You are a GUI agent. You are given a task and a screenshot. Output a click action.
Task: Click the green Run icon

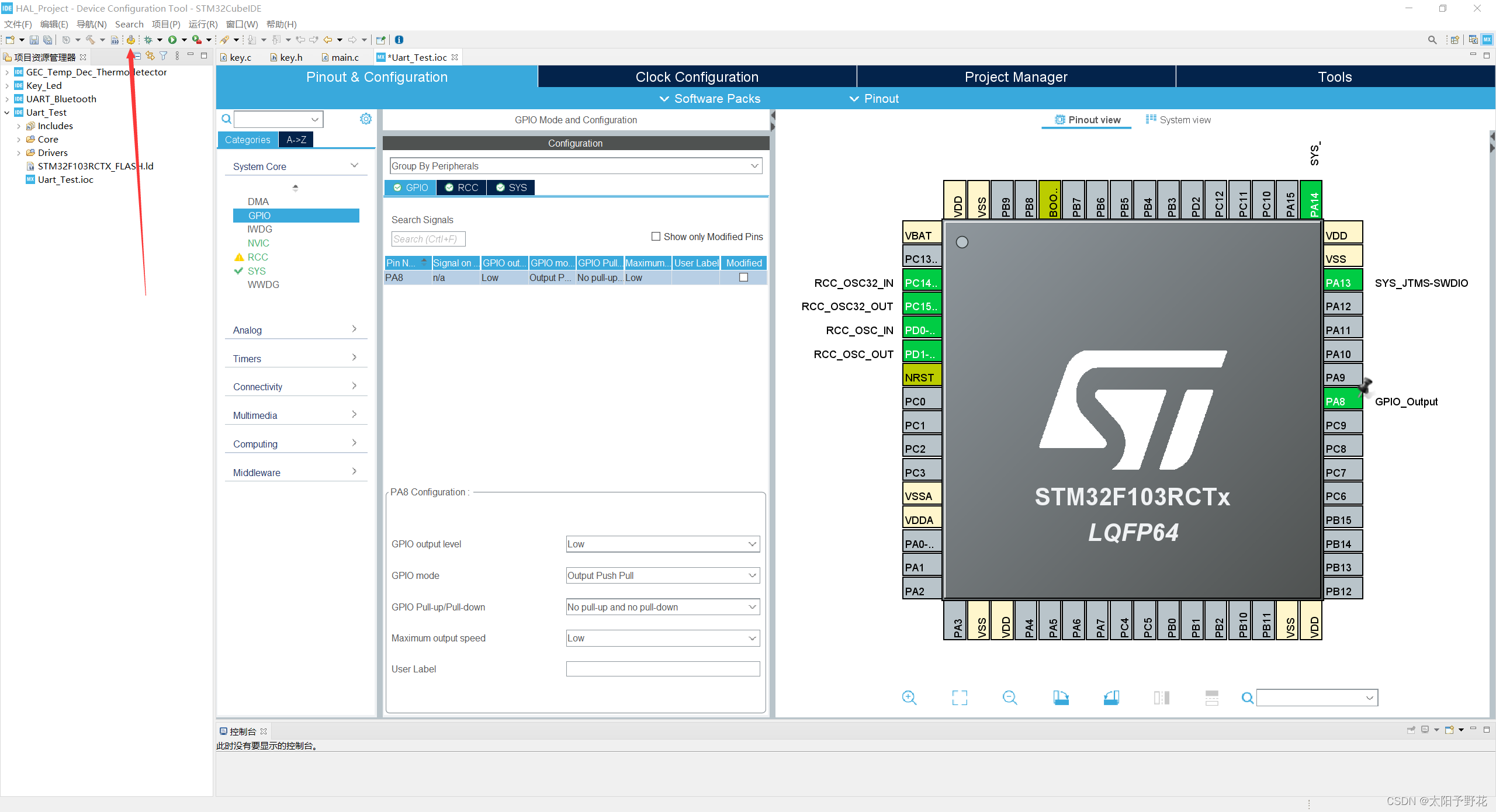coord(174,39)
